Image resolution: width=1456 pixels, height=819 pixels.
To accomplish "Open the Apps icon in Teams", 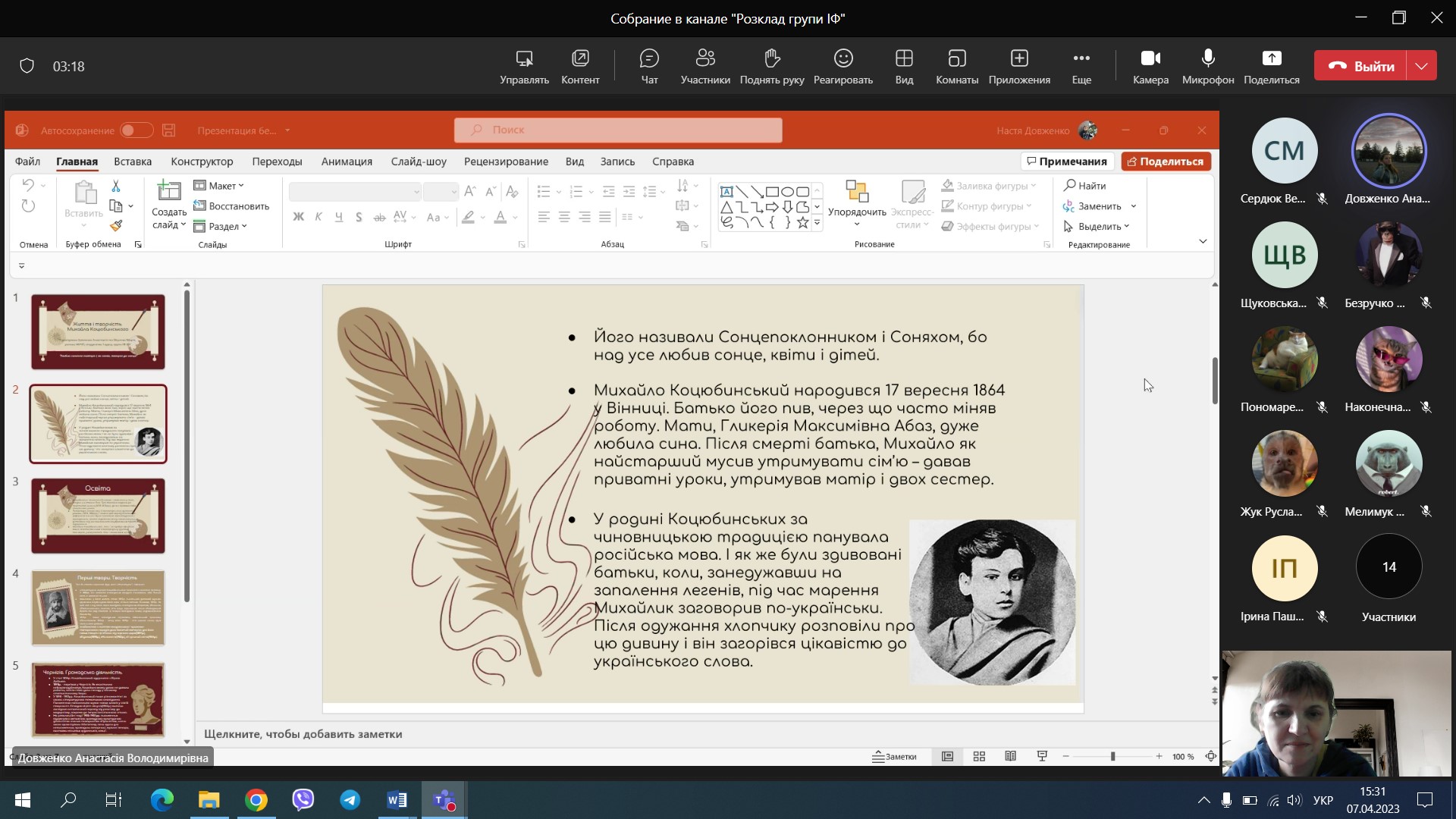I will pyautogui.click(x=1018, y=59).
